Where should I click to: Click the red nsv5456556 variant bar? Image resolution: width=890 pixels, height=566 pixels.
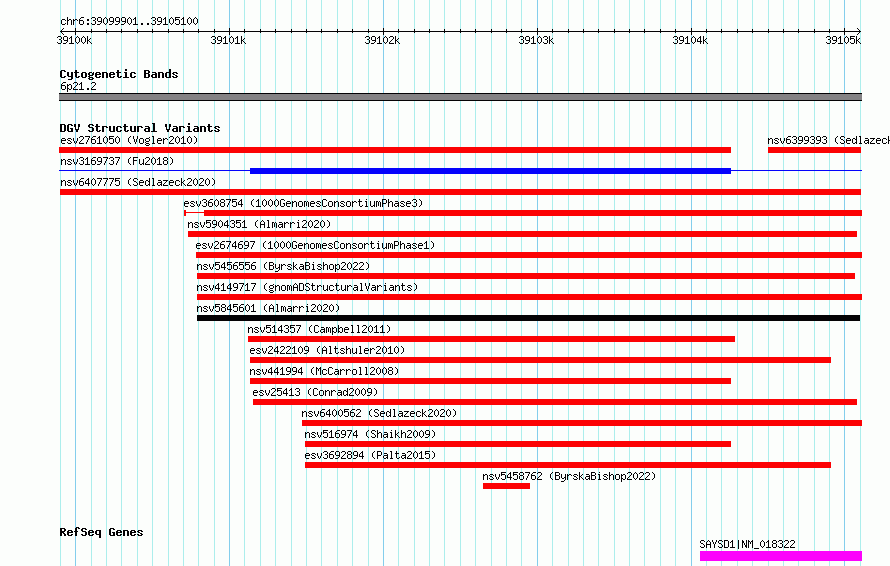click(526, 276)
